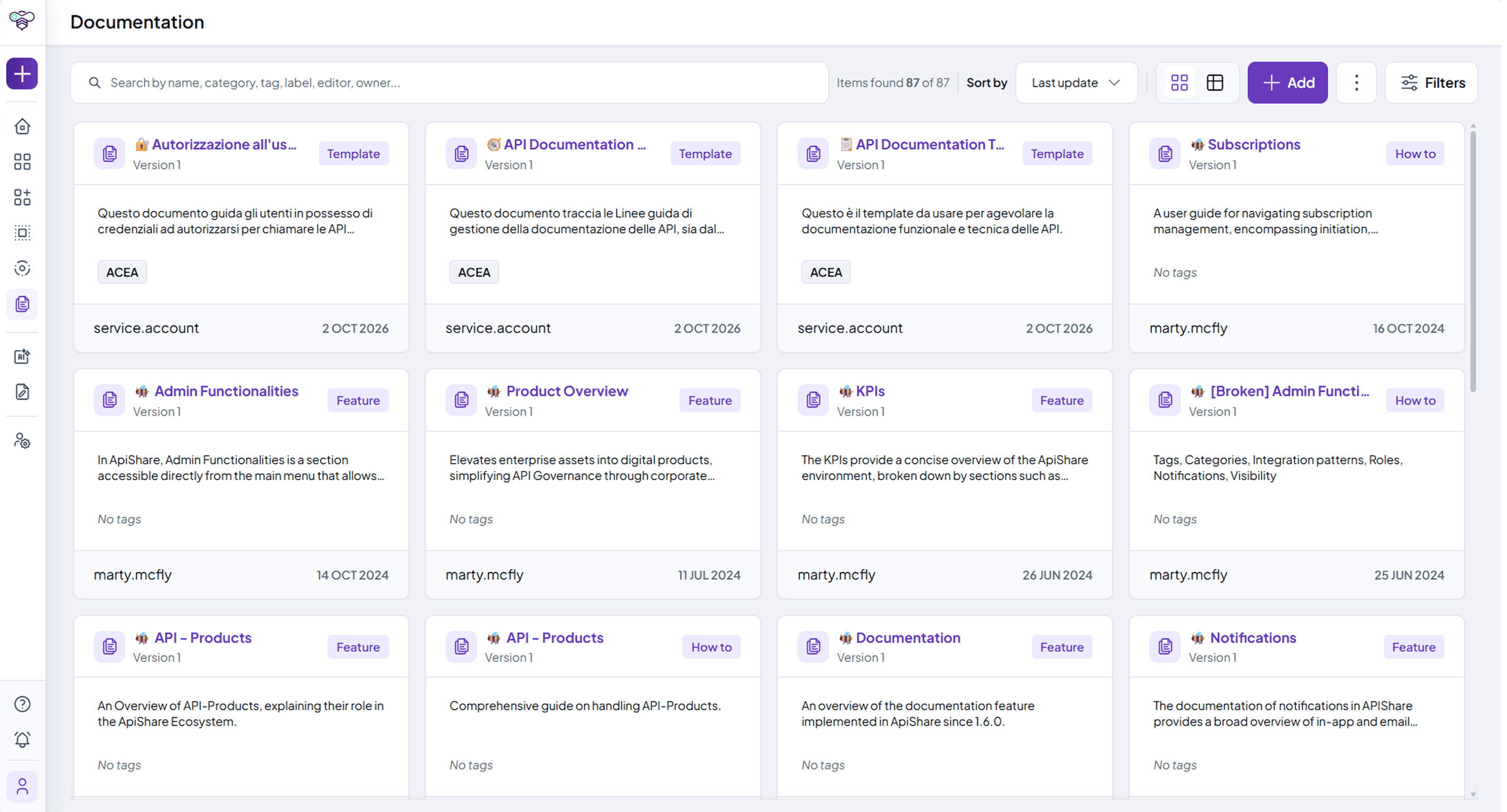
Task: Open the Last update sort dropdown
Action: pos(1077,83)
